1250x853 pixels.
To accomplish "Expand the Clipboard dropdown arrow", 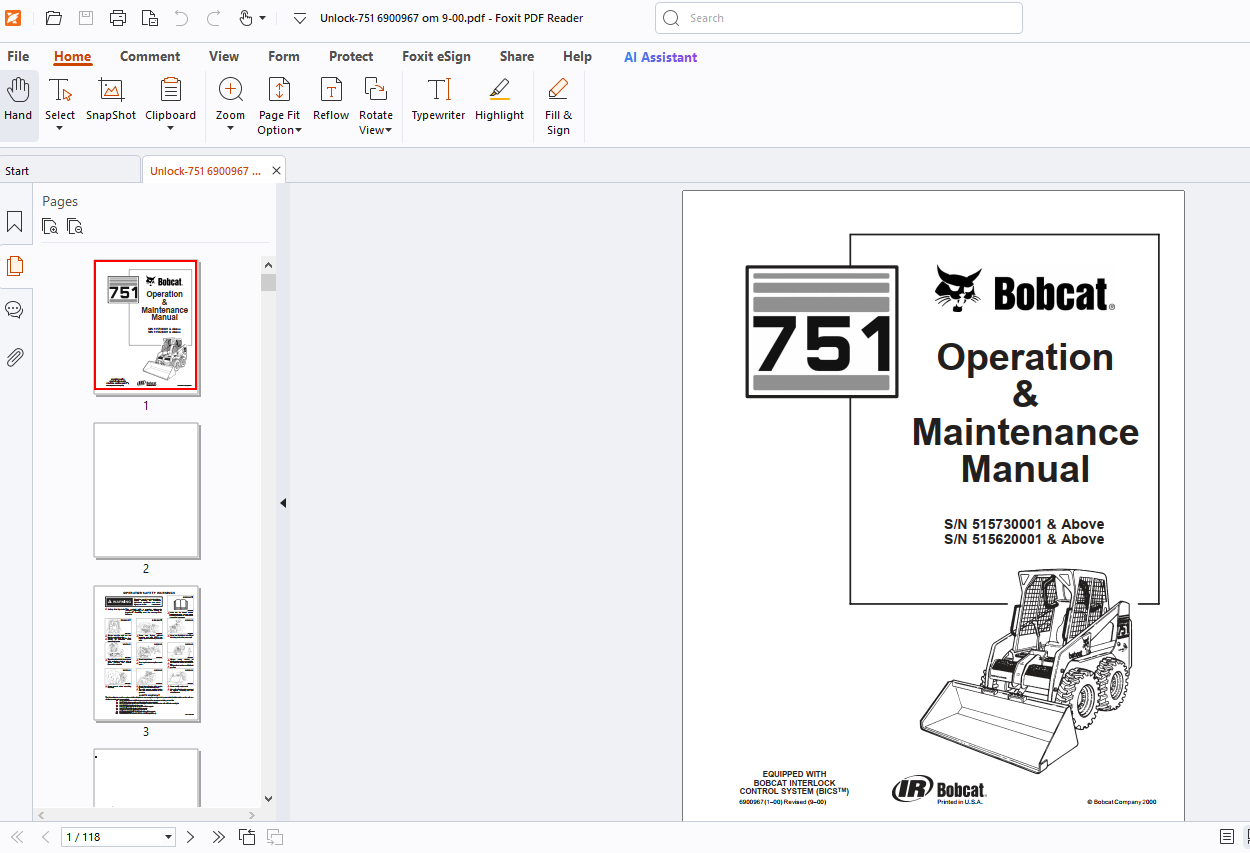I will 171,129.
